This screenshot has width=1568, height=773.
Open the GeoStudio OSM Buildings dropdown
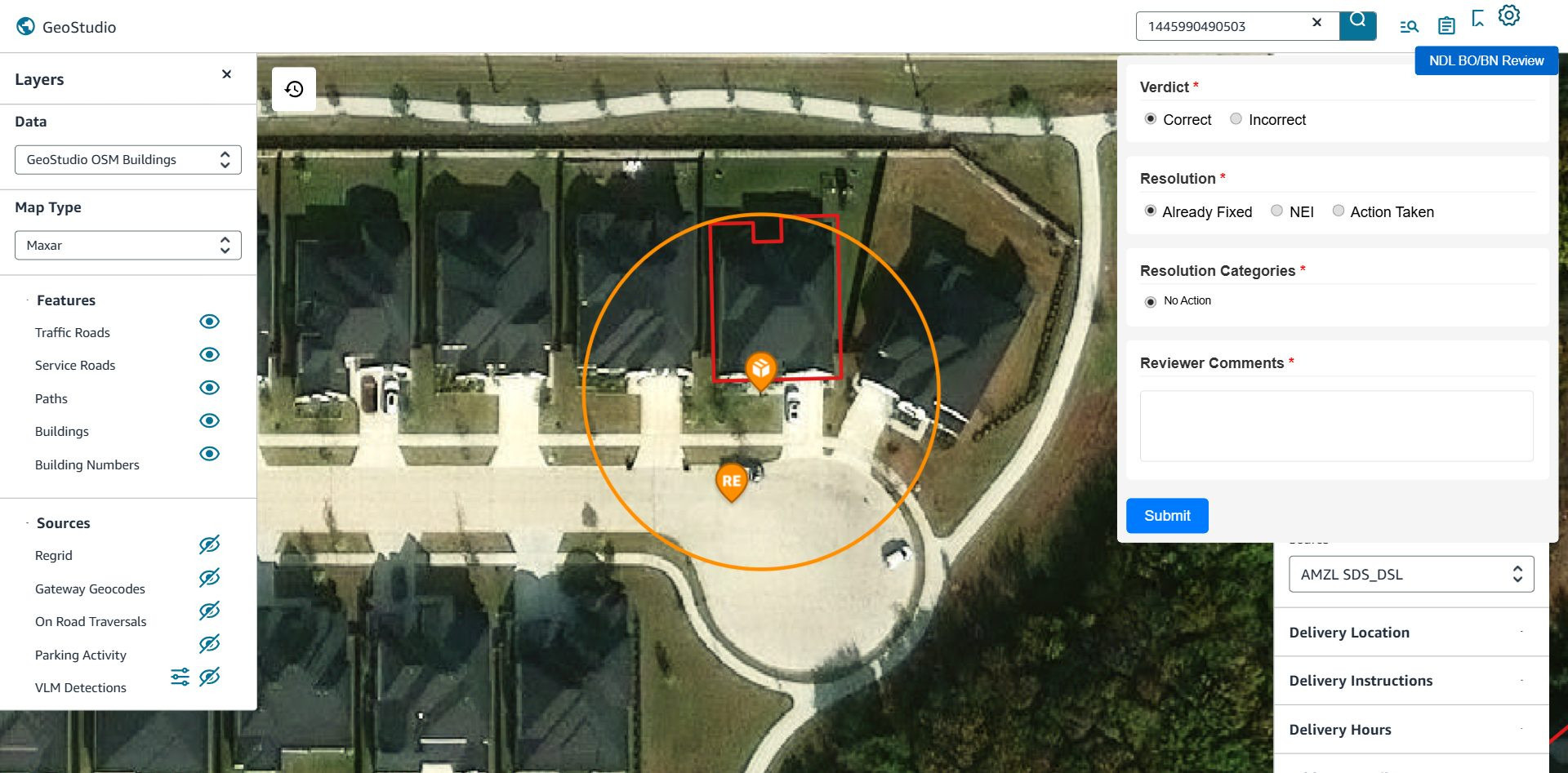point(128,160)
